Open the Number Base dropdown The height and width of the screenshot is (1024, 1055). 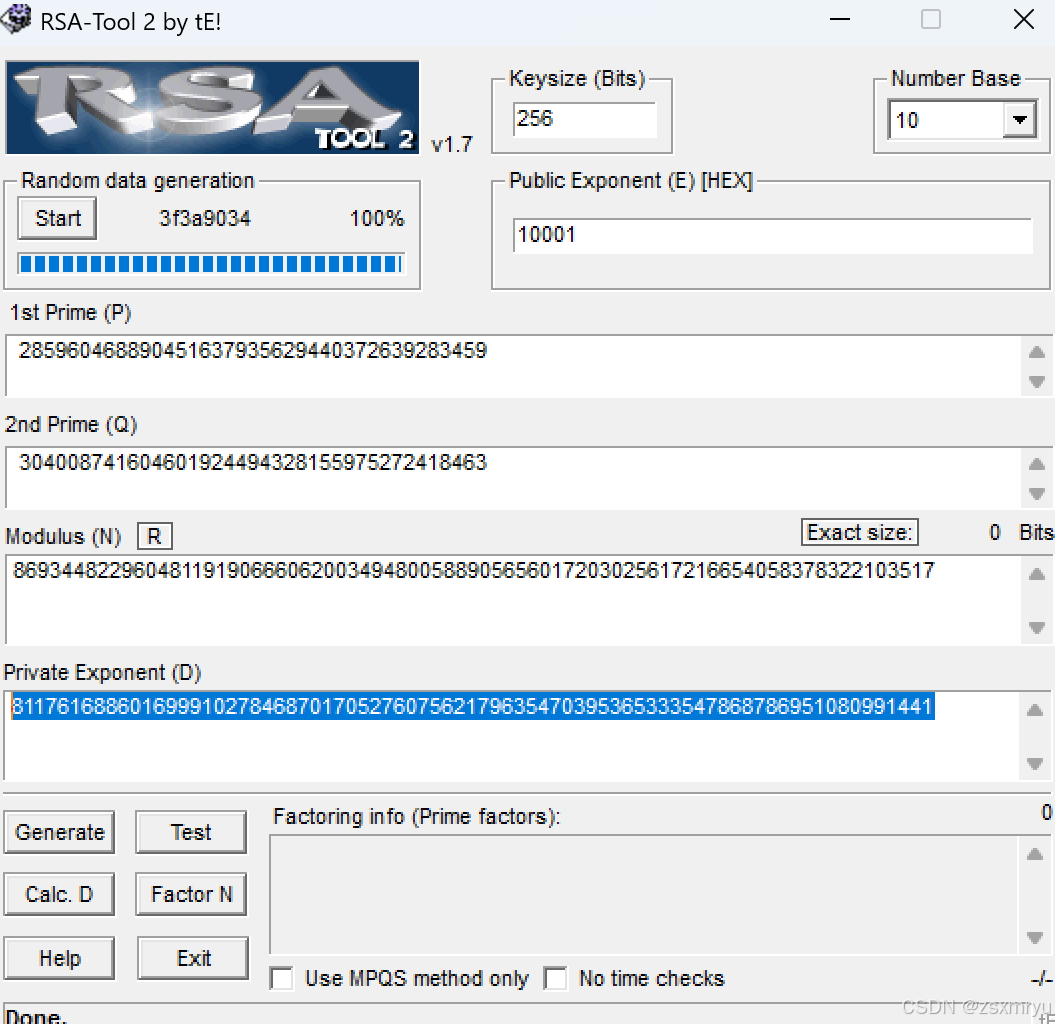click(x=1020, y=120)
